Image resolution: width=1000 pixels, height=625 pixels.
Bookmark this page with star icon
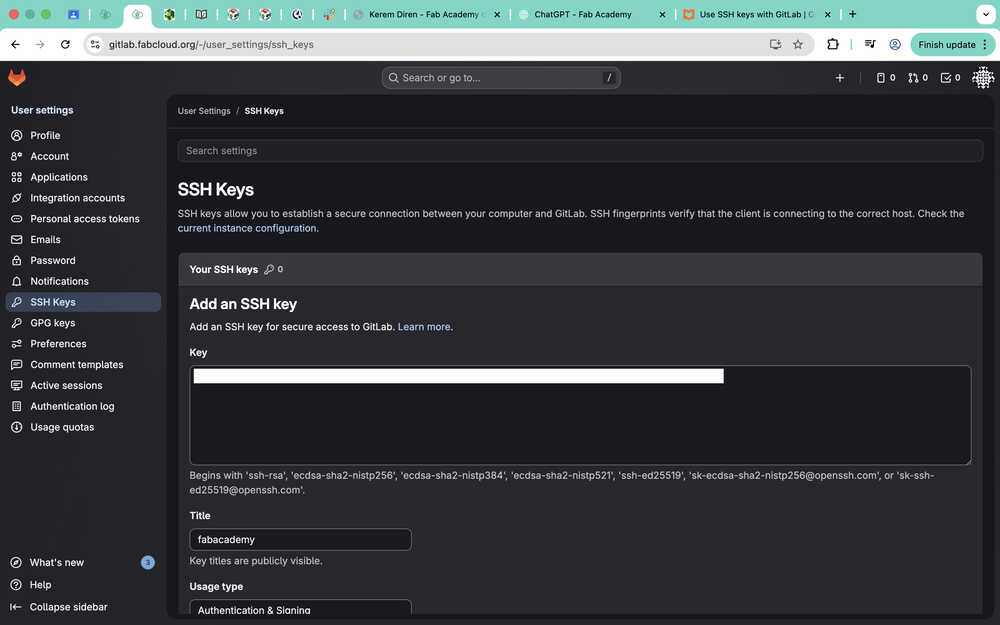tap(798, 45)
